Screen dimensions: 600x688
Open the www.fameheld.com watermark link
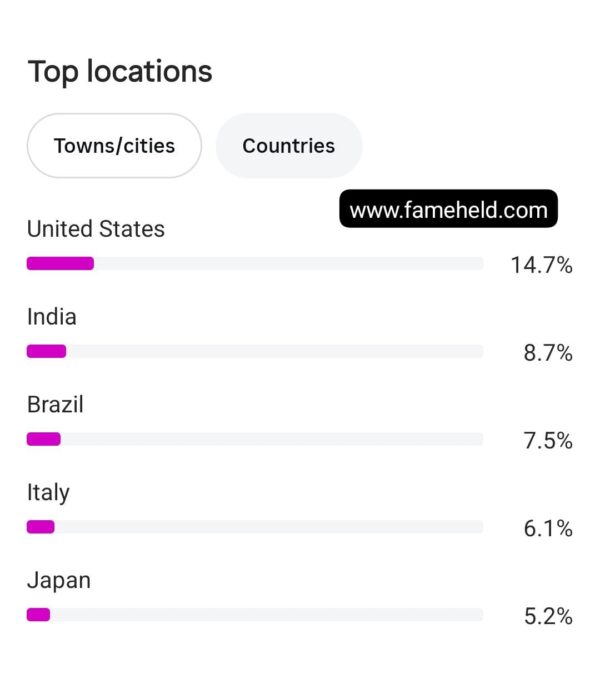449,209
